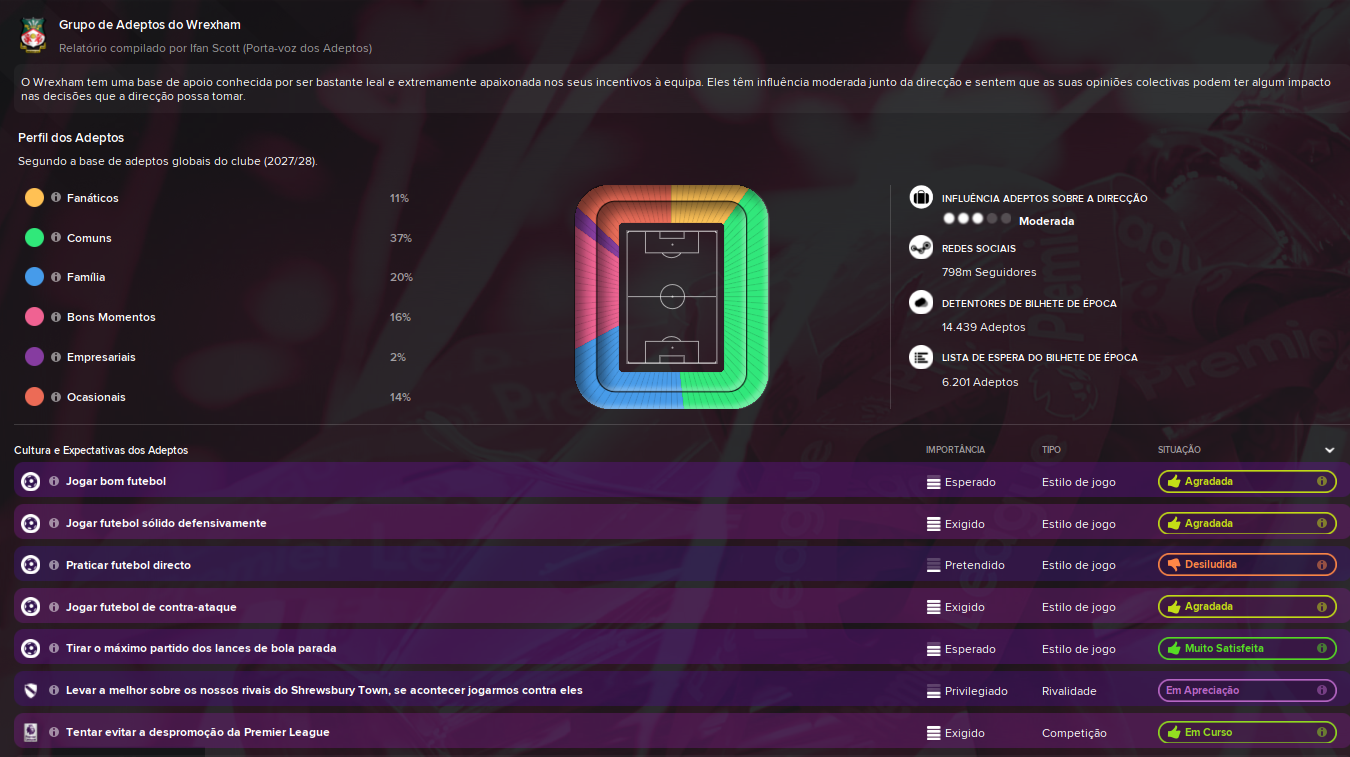Click the football icon on Jogar futebol sólido defensivamente
Image resolution: width=1350 pixels, height=757 pixels.
click(31, 523)
